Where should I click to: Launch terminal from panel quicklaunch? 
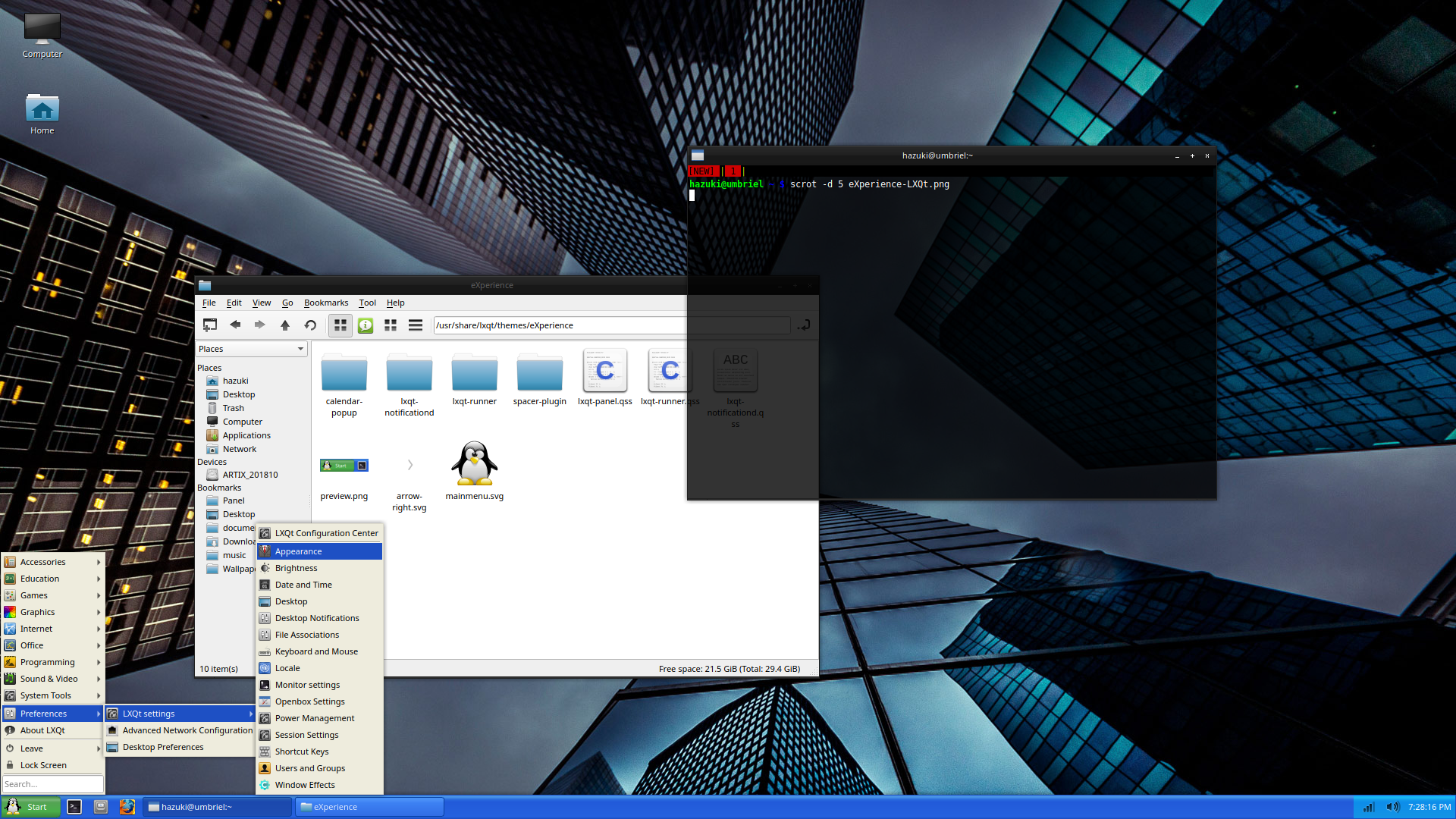point(74,807)
